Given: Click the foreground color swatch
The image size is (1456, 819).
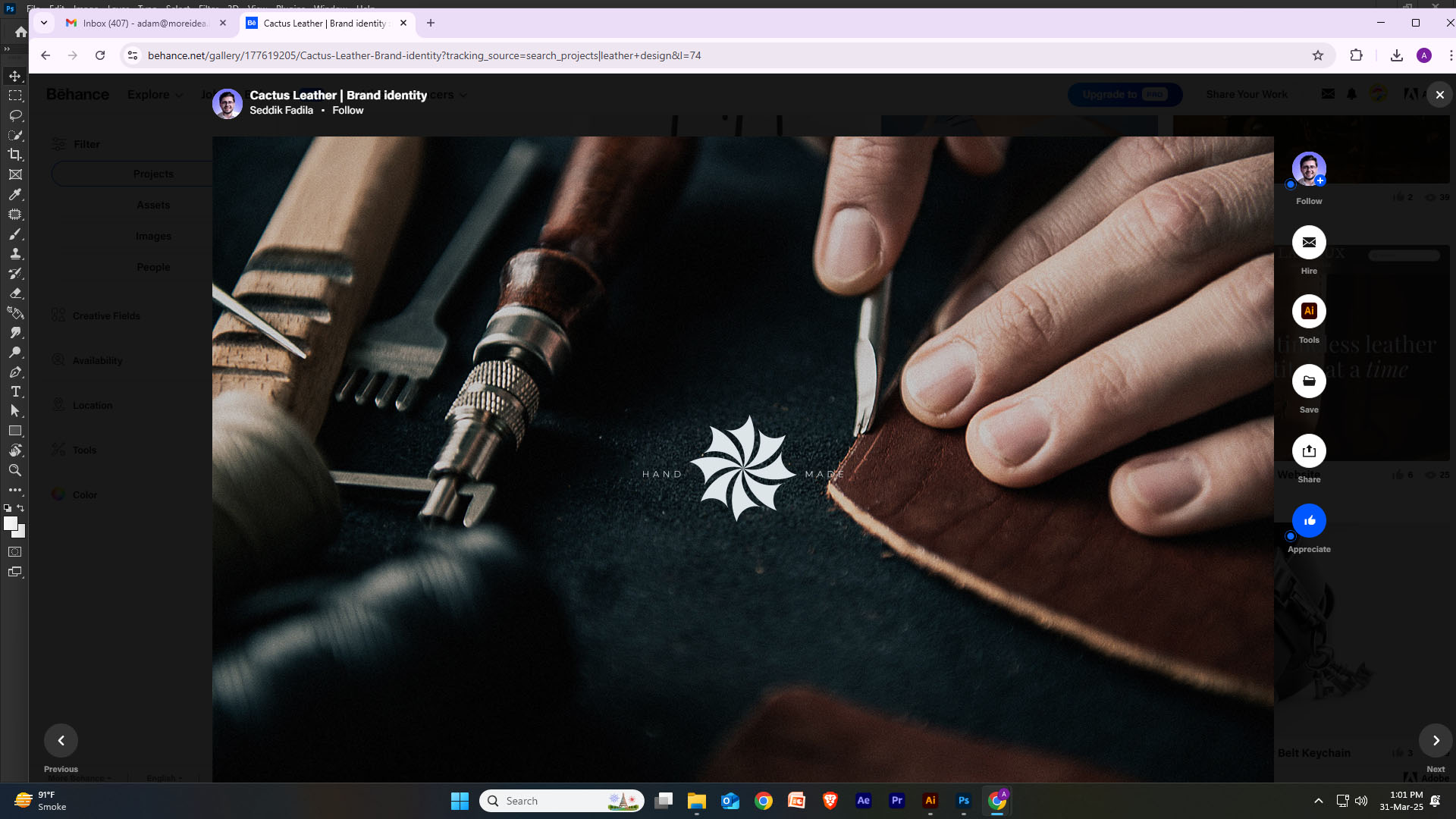Looking at the screenshot, I should 10,523.
